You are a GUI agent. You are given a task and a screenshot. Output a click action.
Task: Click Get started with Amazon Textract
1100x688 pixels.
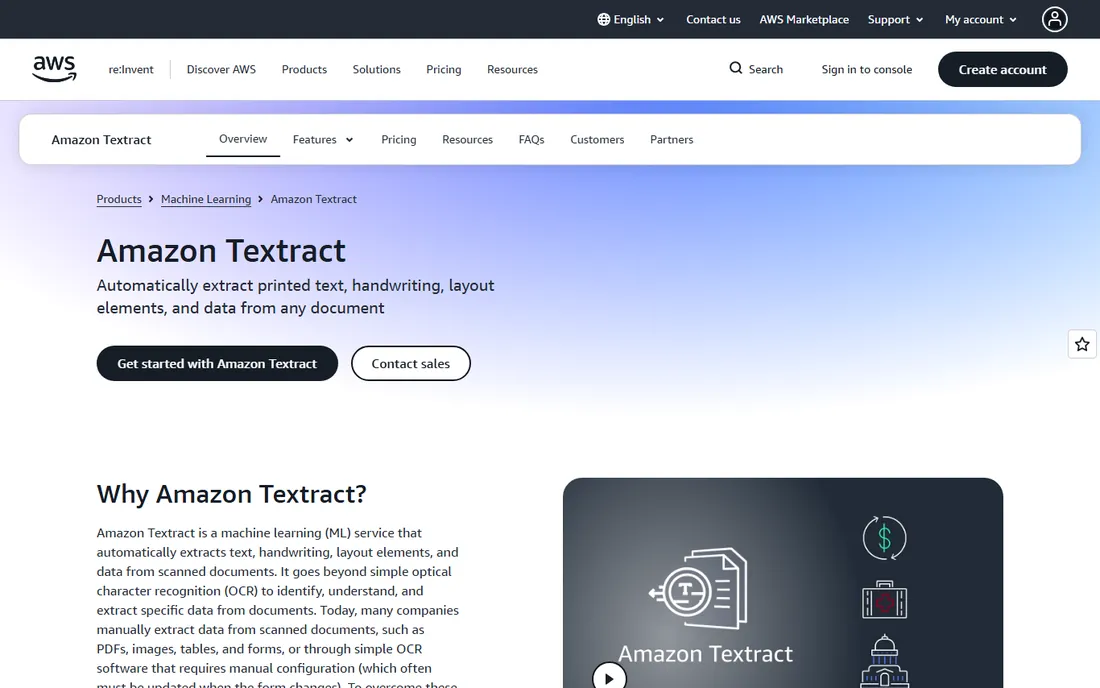click(x=217, y=363)
